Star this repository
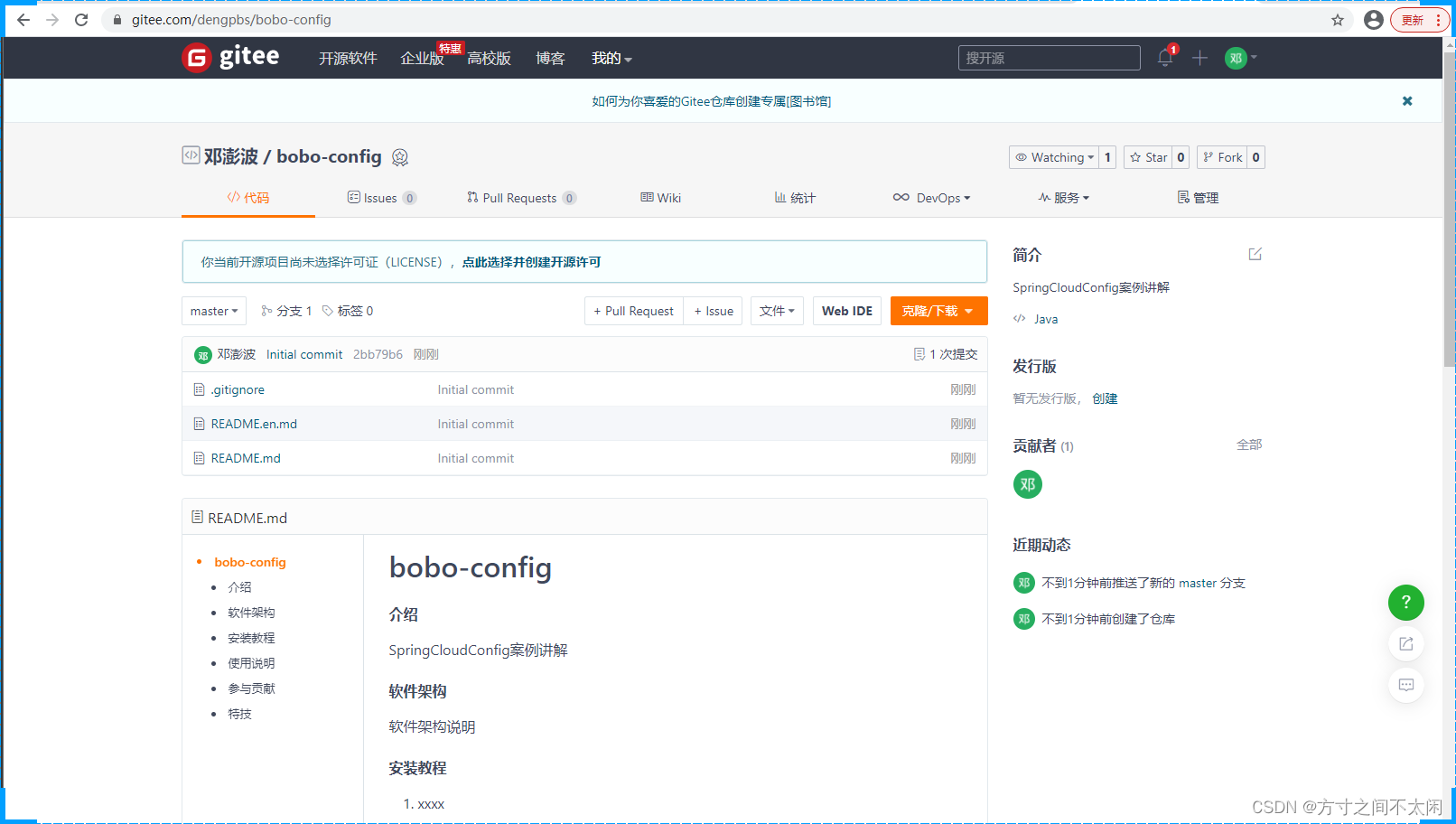The image size is (1456, 824). [1148, 157]
